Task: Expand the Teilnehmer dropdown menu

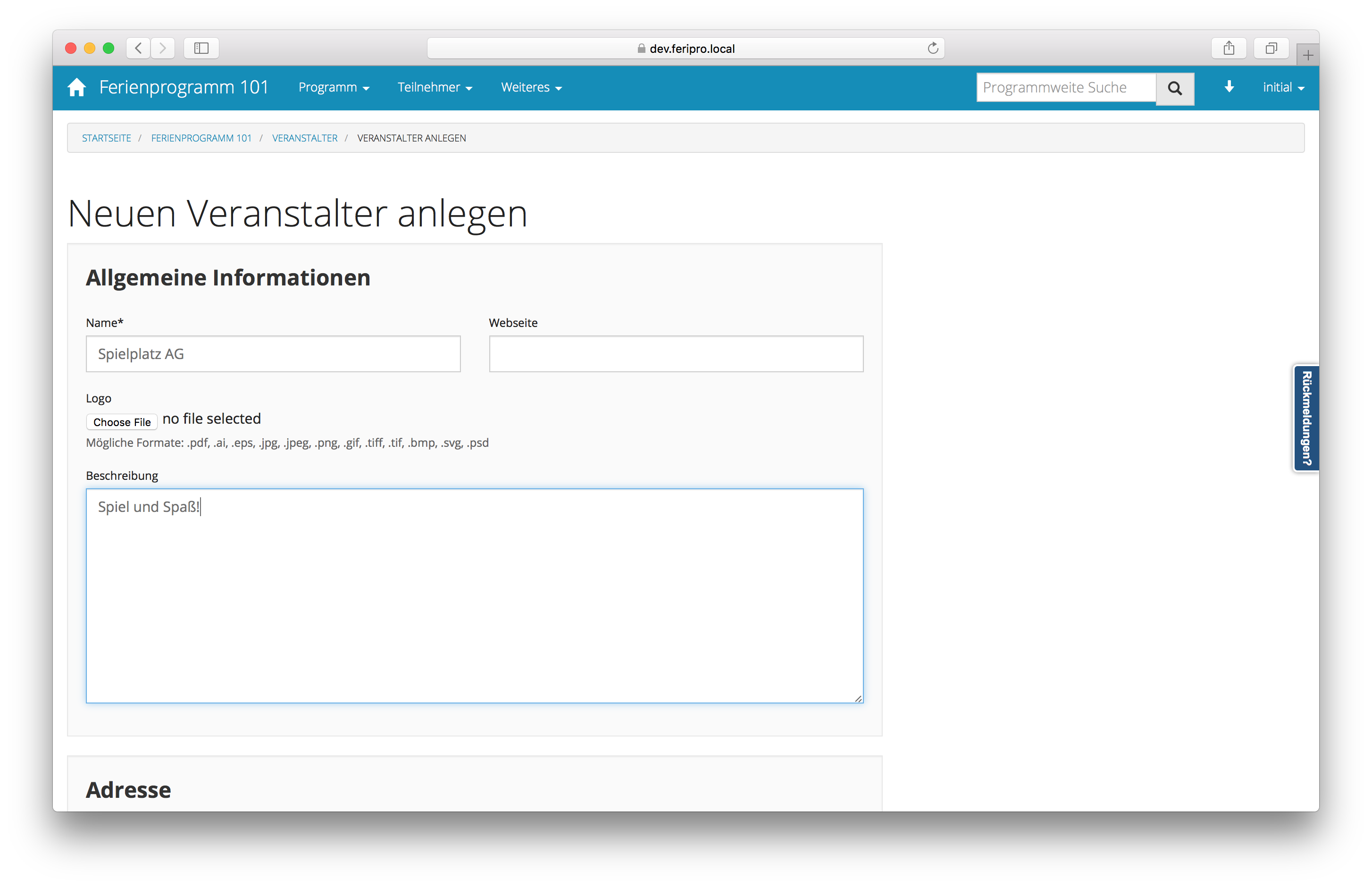Action: pos(435,88)
